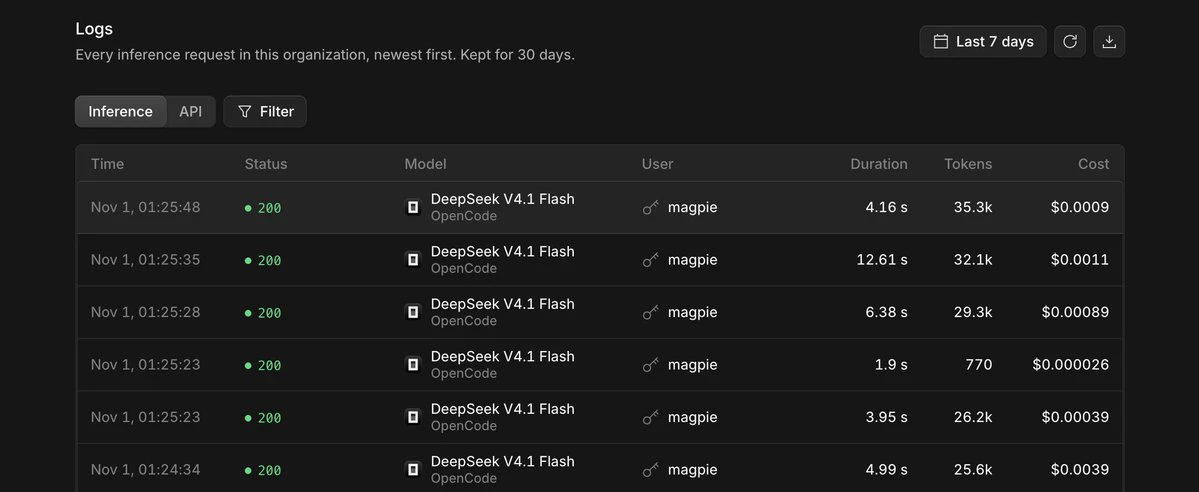Refresh the logs list
1199x492 pixels.
1070,41
